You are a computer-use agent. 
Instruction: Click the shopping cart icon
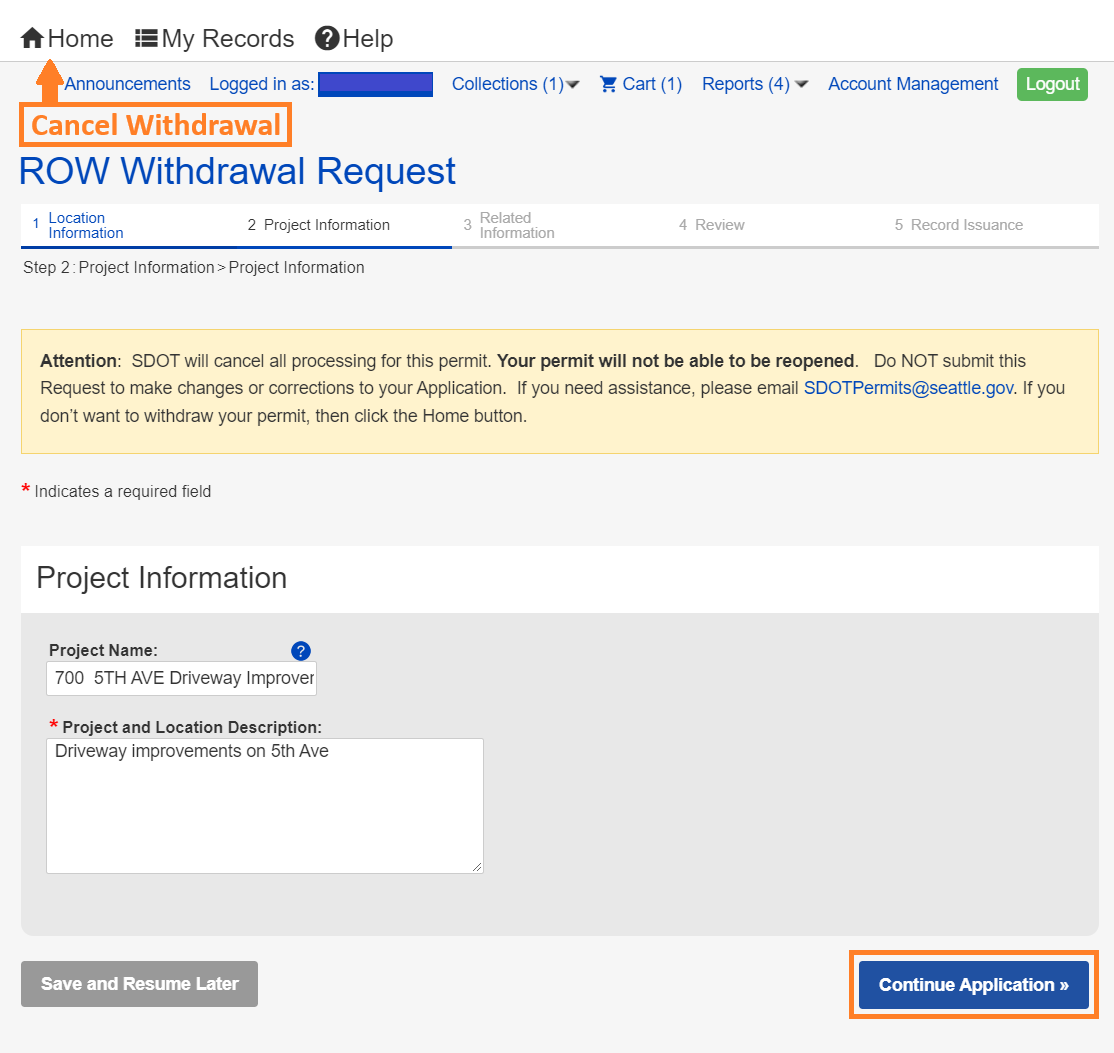608,85
